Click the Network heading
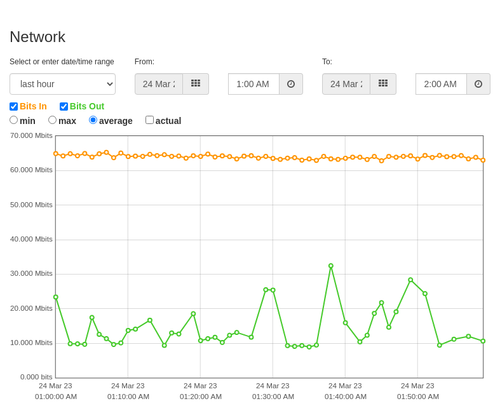Viewport: 500px width, 403px height. 38,37
